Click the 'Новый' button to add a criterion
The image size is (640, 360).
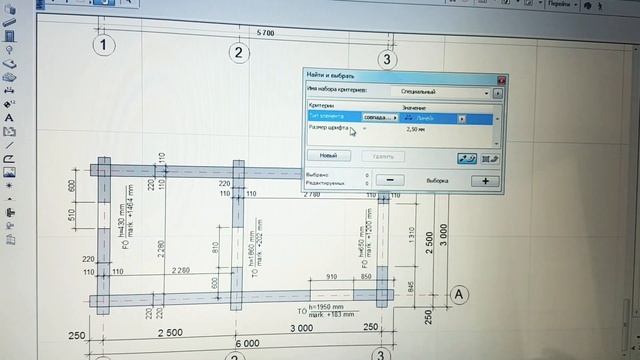point(329,156)
